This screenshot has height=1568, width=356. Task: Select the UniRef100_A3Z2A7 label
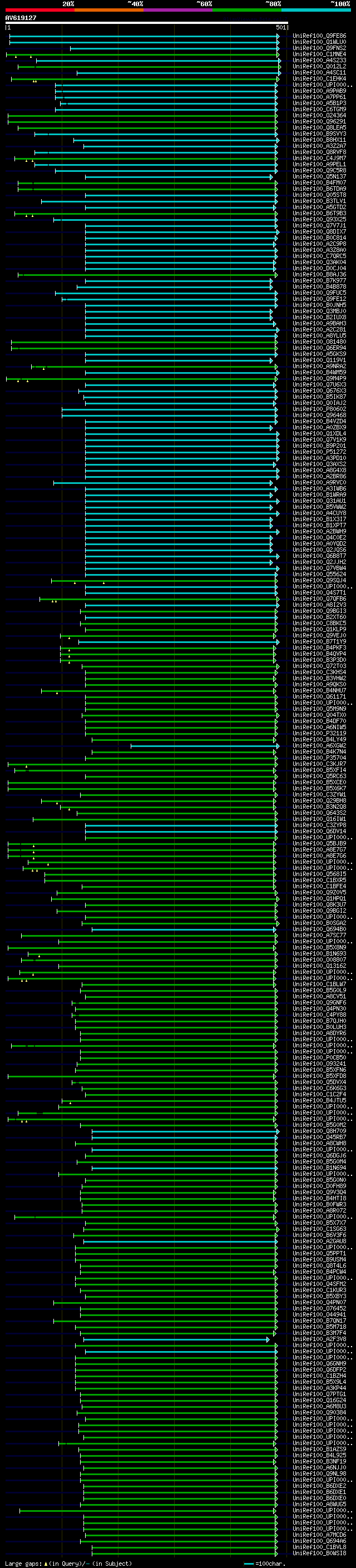click(x=319, y=146)
